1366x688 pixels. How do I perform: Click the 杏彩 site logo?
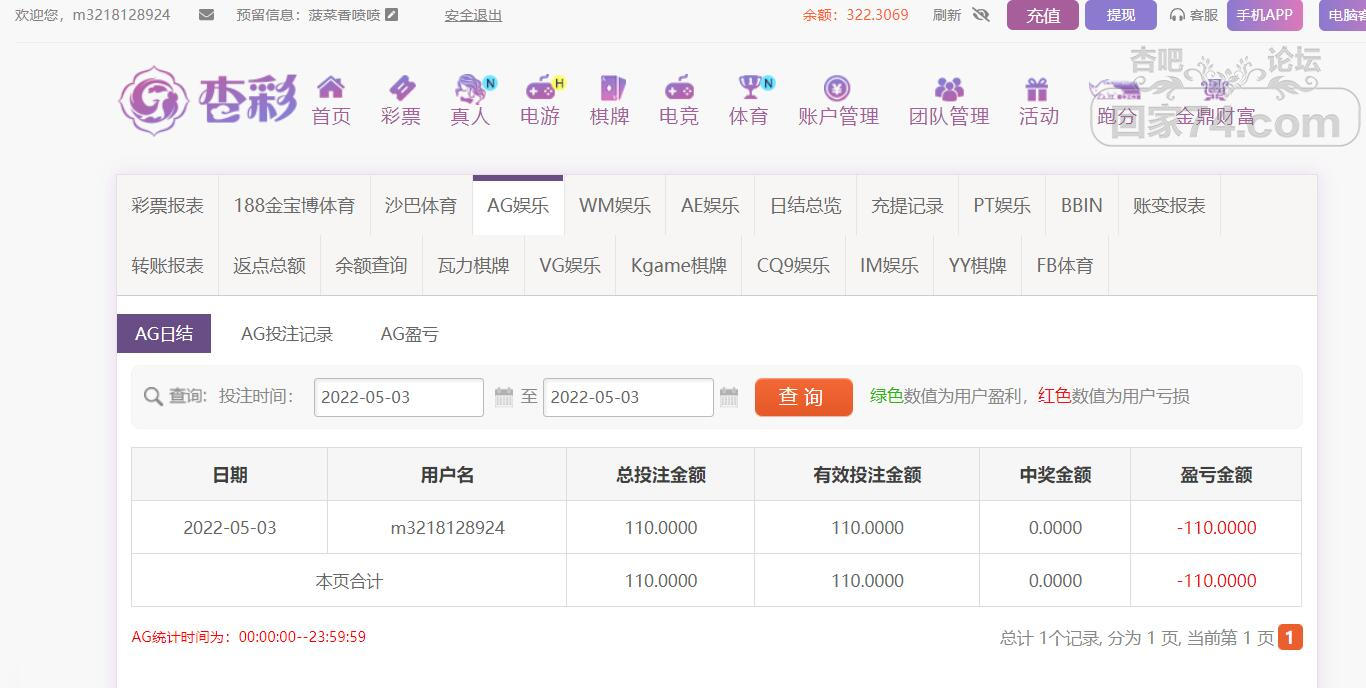tap(208, 100)
